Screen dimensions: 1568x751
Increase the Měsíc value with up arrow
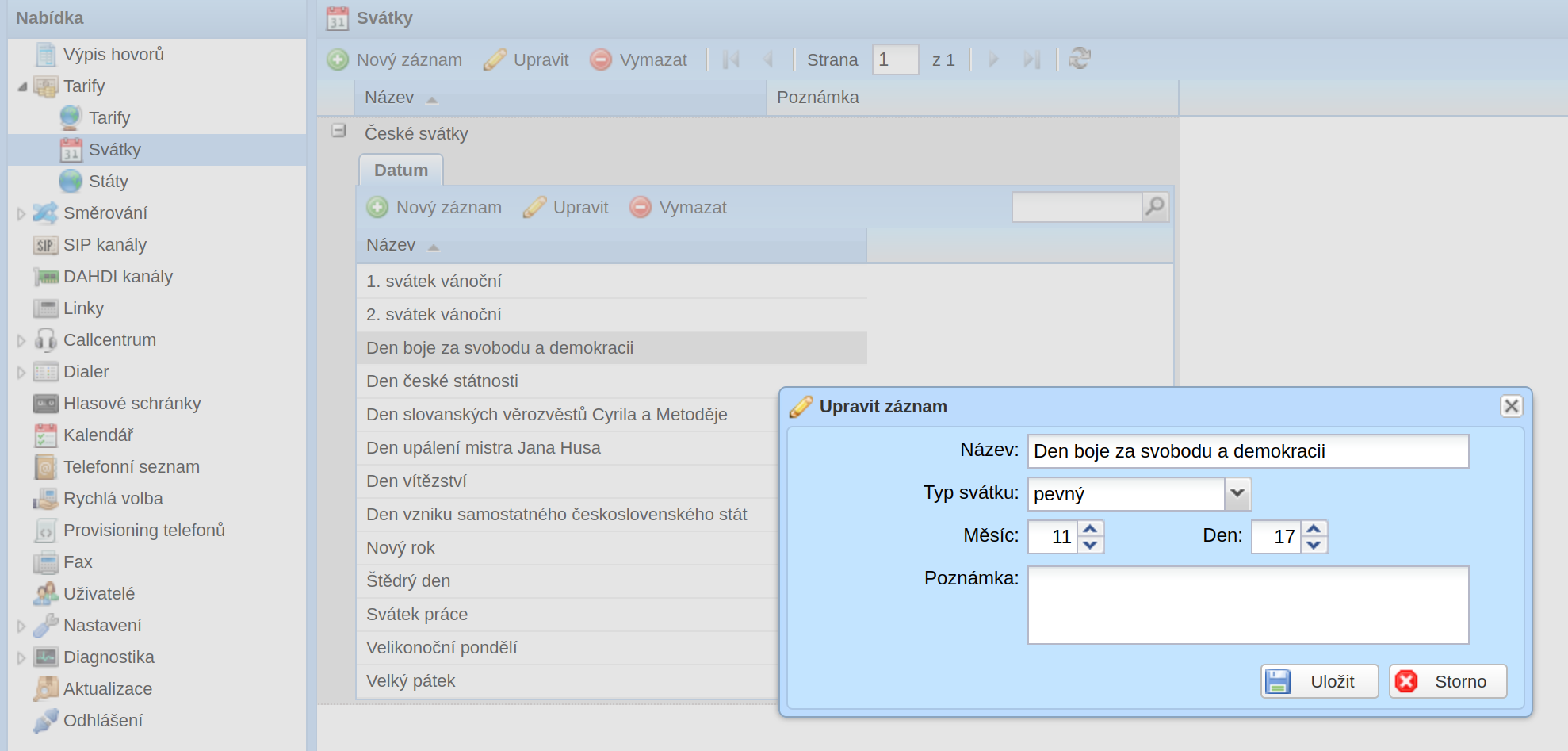pos(1091,529)
